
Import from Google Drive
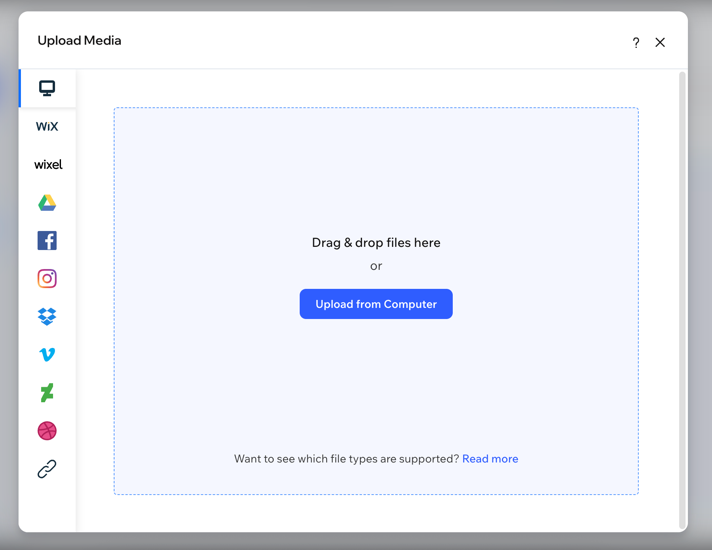tap(47, 203)
